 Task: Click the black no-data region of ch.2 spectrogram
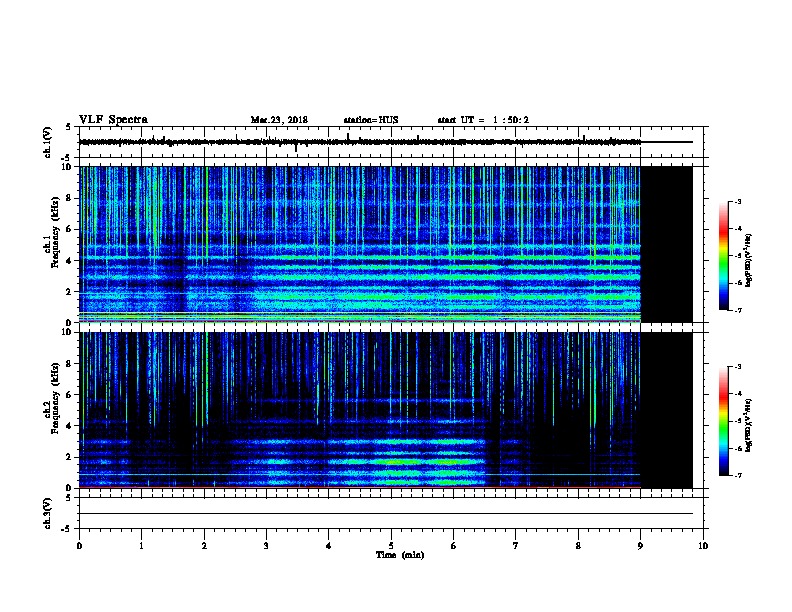[667, 410]
